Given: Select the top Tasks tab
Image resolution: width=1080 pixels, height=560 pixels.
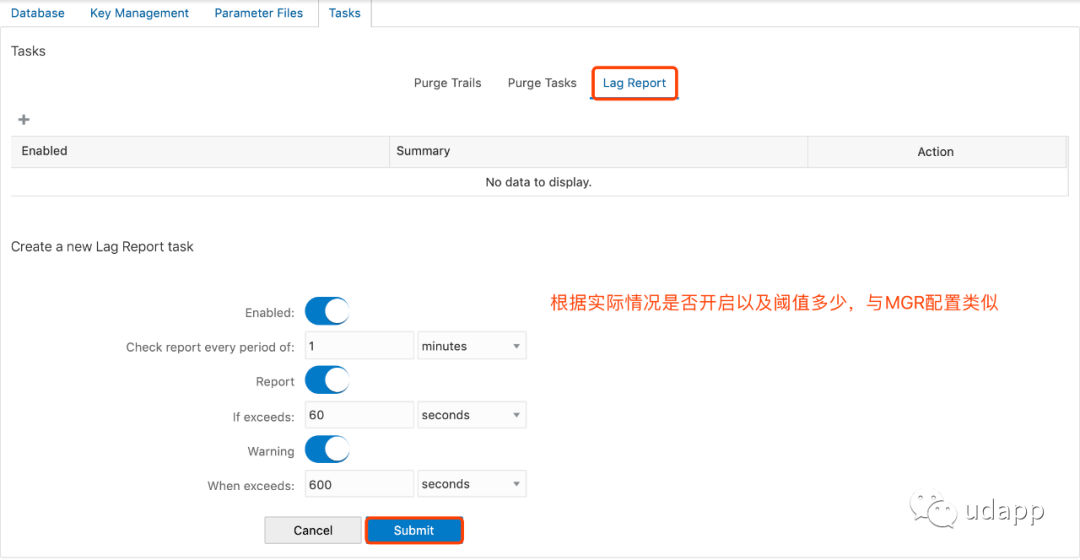Looking at the screenshot, I should tap(344, 13).
